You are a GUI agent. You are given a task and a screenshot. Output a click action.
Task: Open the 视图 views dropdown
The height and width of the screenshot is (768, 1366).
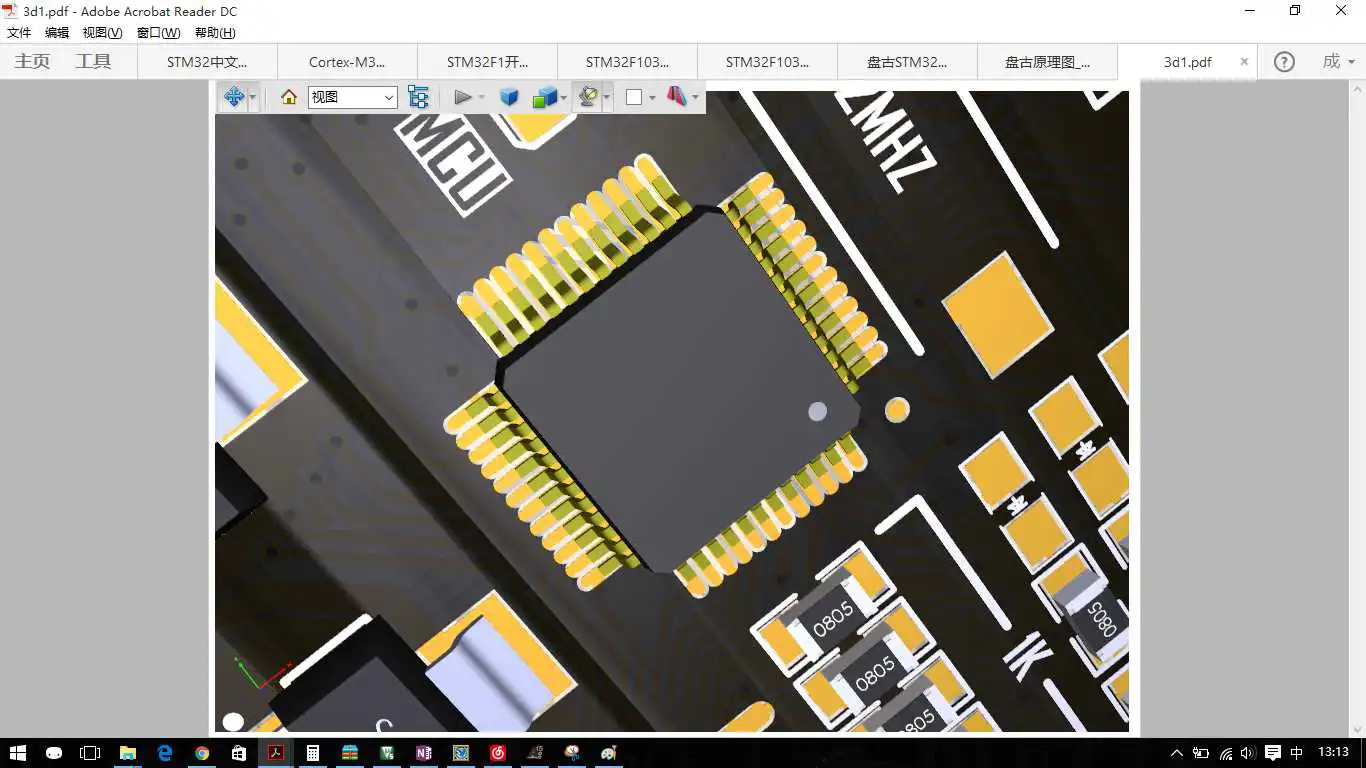(352, 97)
